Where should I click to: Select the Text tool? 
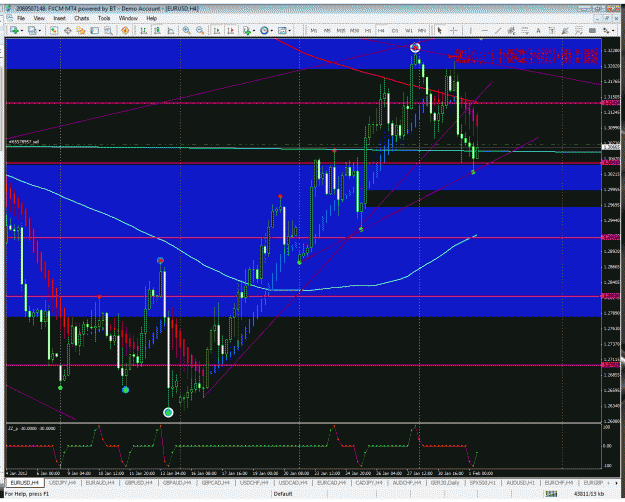539,30
